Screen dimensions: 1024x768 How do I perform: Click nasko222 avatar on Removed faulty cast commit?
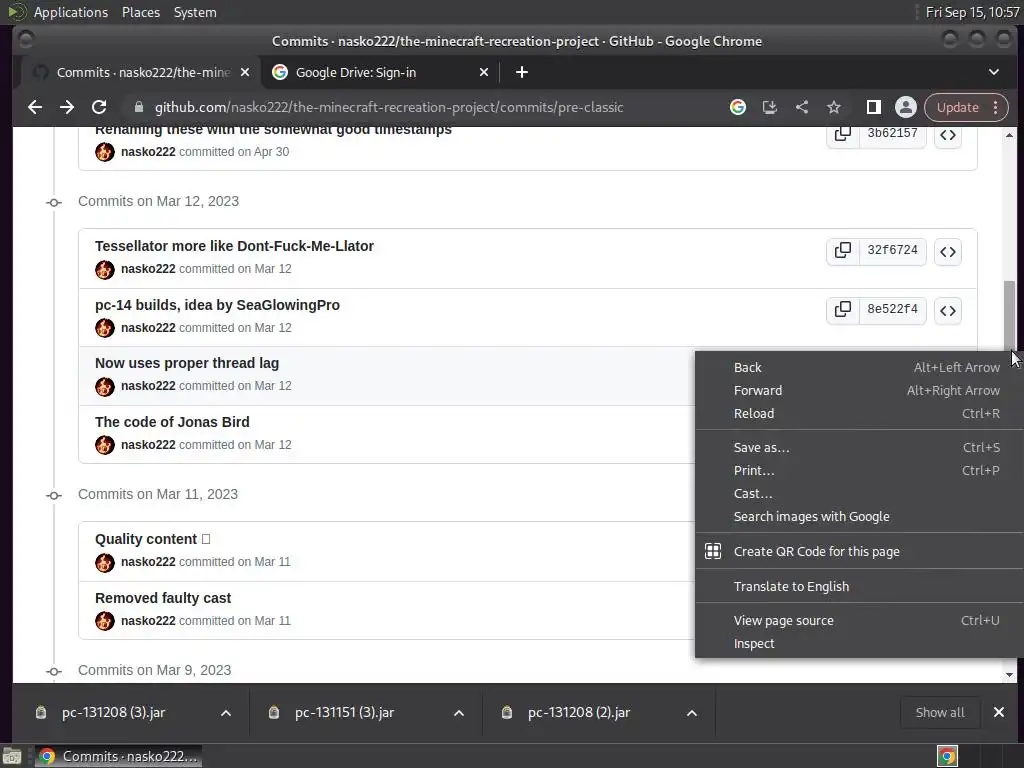click(x=104, y=621)
